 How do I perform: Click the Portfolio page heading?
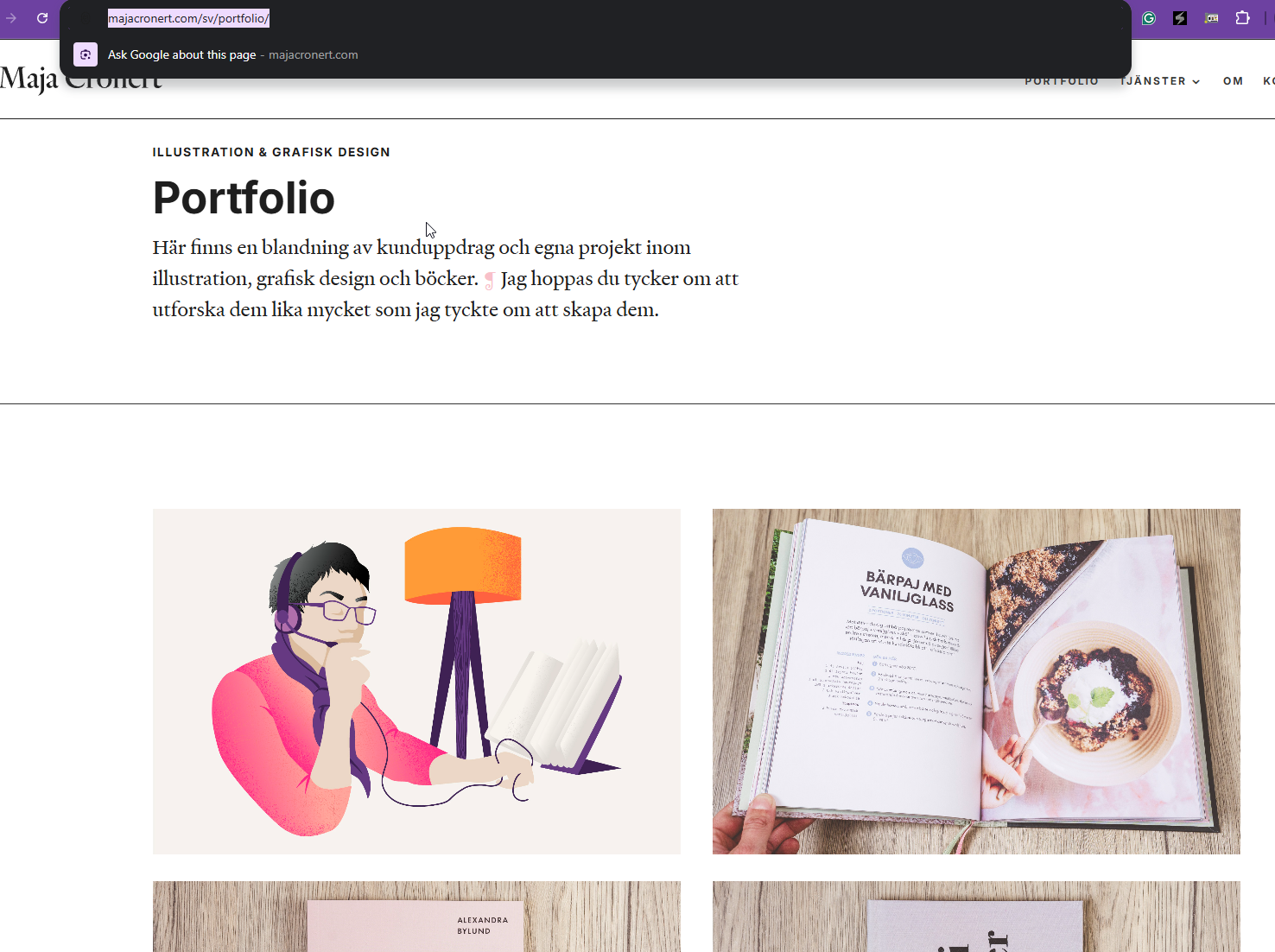(244, 198)
